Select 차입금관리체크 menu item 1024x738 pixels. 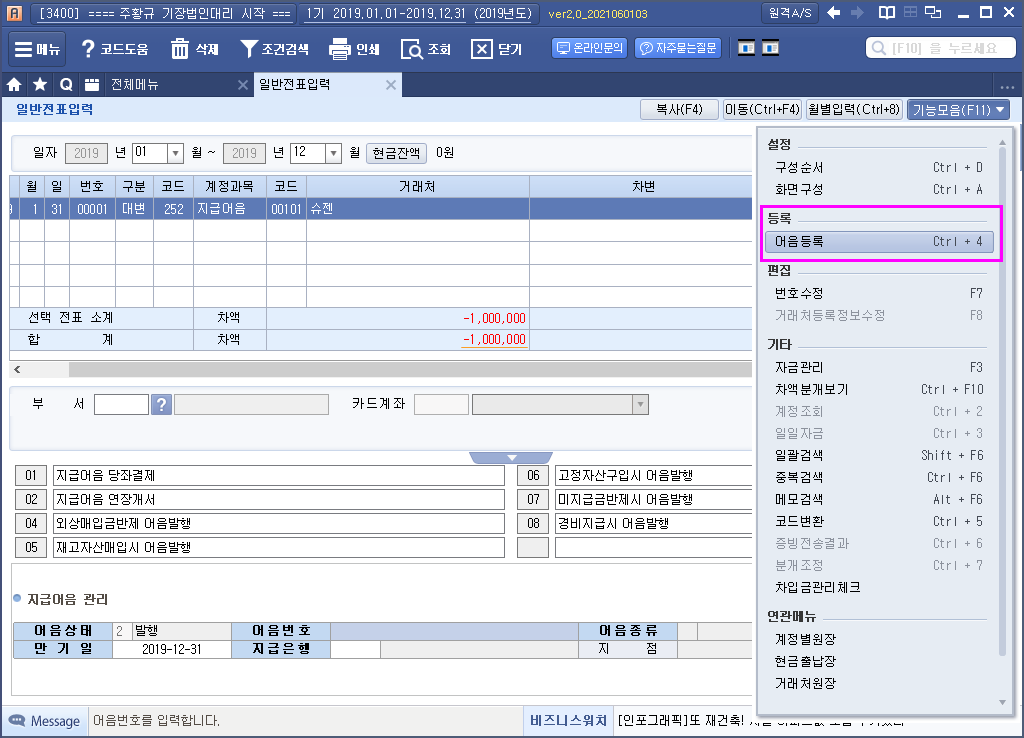pos(878,587)
